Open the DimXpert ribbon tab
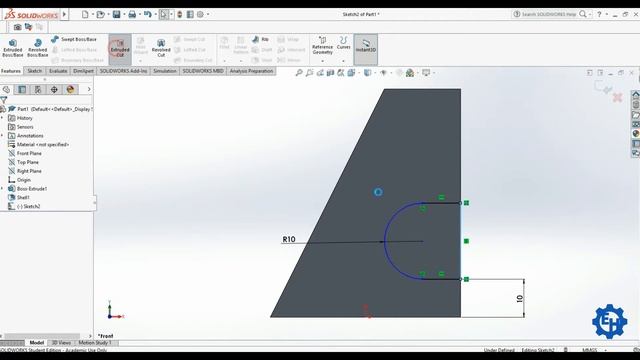Viewport: 640px width, 360px height. (x=83, y=71)
